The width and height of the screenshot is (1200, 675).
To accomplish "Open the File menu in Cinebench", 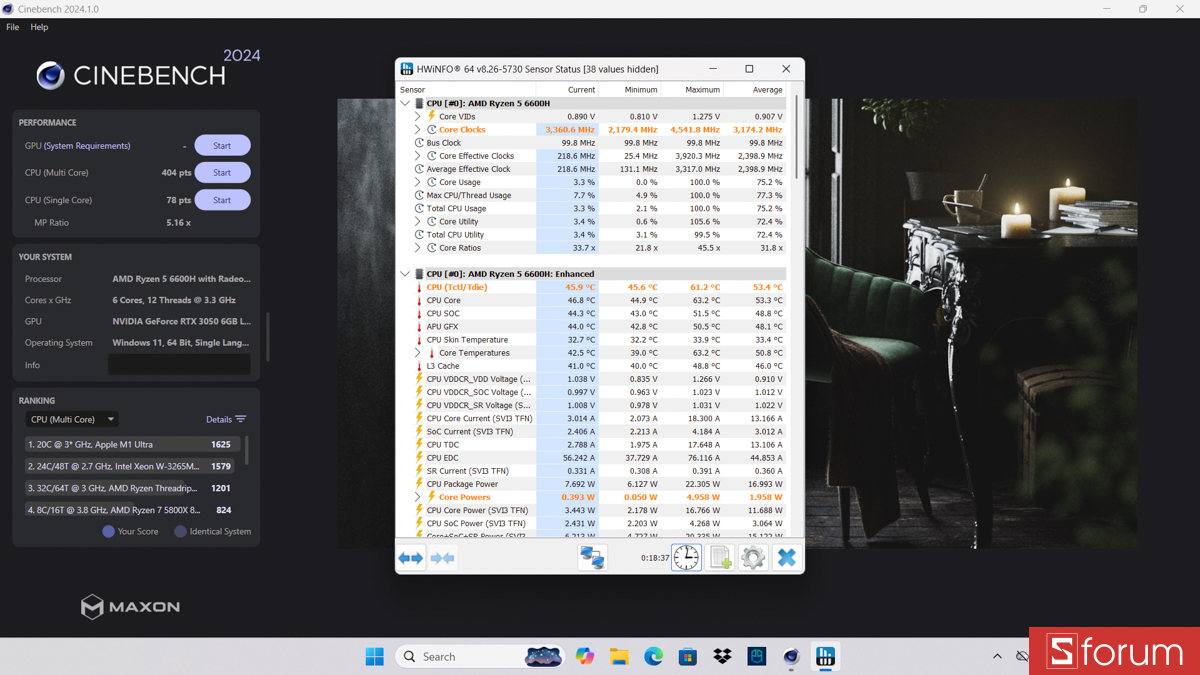I will click(x=12, y=27).
